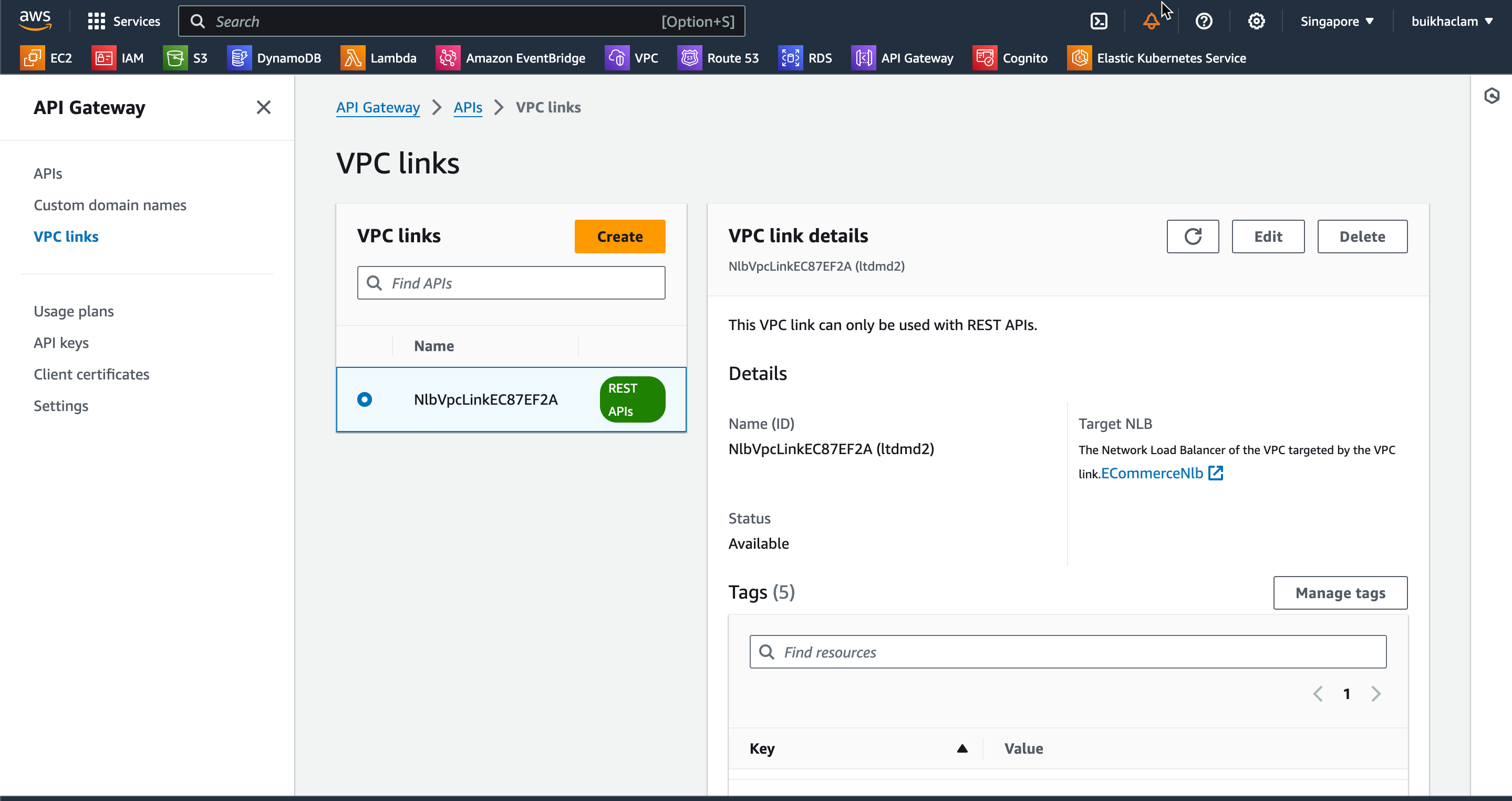The height and width of the screenshot is (801, 1512).
Task: Open Custom domain names in sidebar
Action: point(110,205)
